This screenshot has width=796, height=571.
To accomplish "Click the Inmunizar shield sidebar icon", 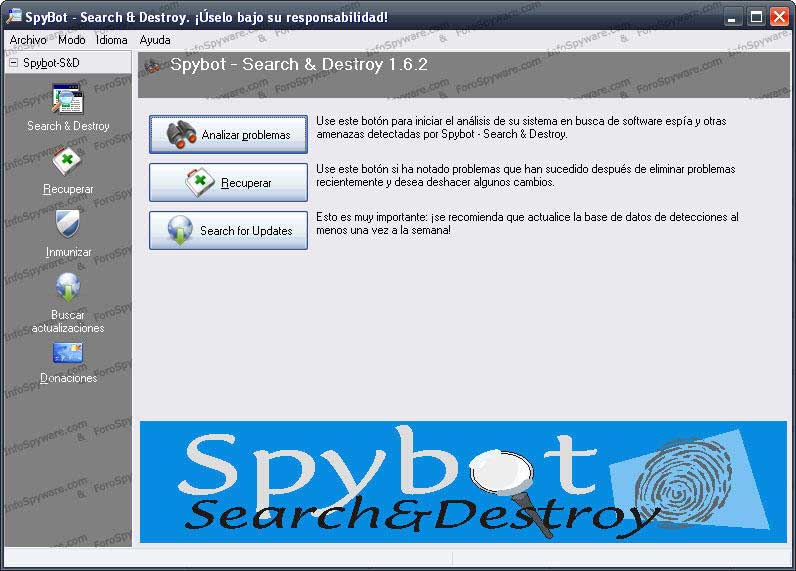I will (x=68, y=224).
